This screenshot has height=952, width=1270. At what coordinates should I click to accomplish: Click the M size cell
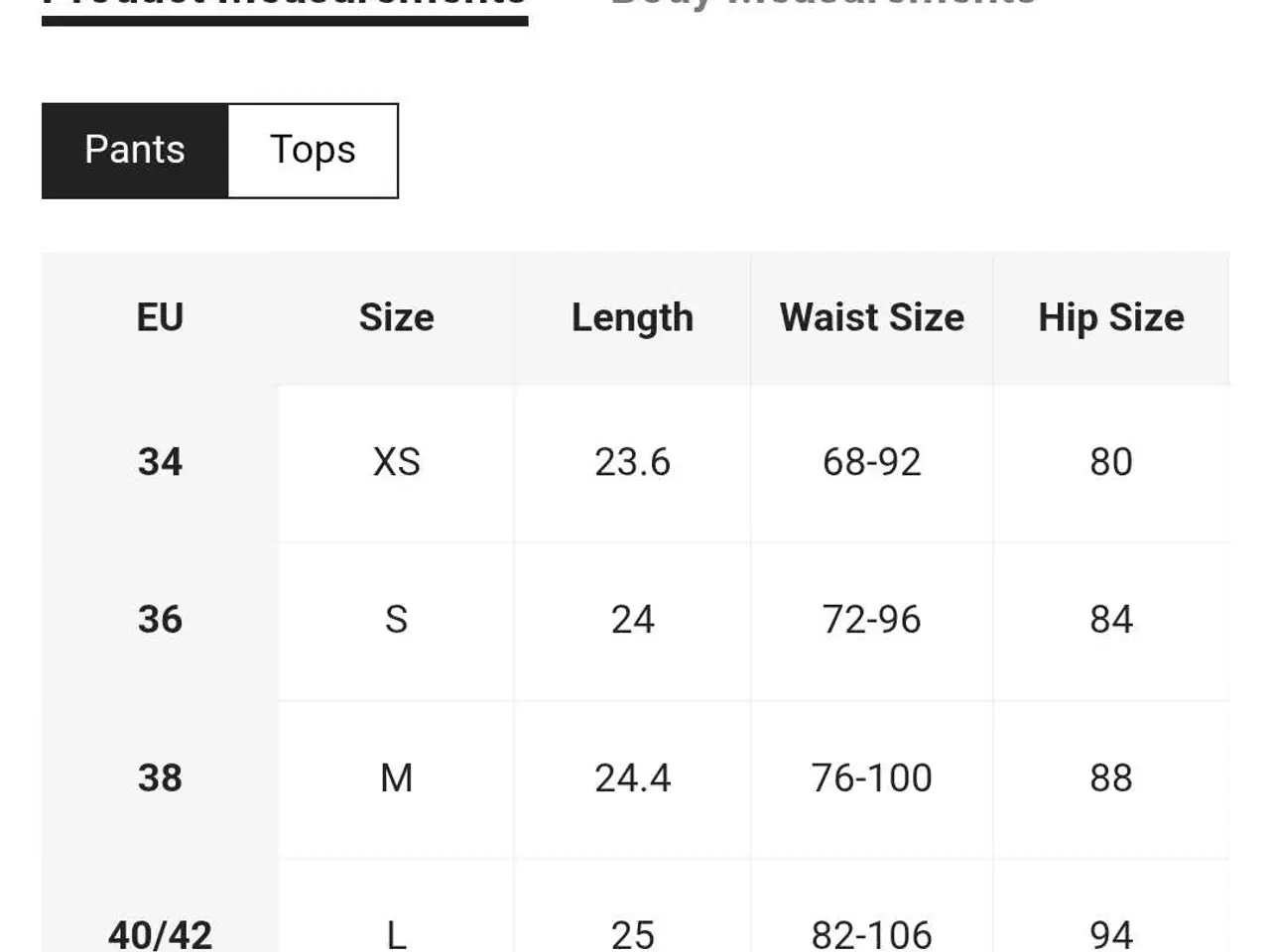pyautogui.click(x=396, y=779)
